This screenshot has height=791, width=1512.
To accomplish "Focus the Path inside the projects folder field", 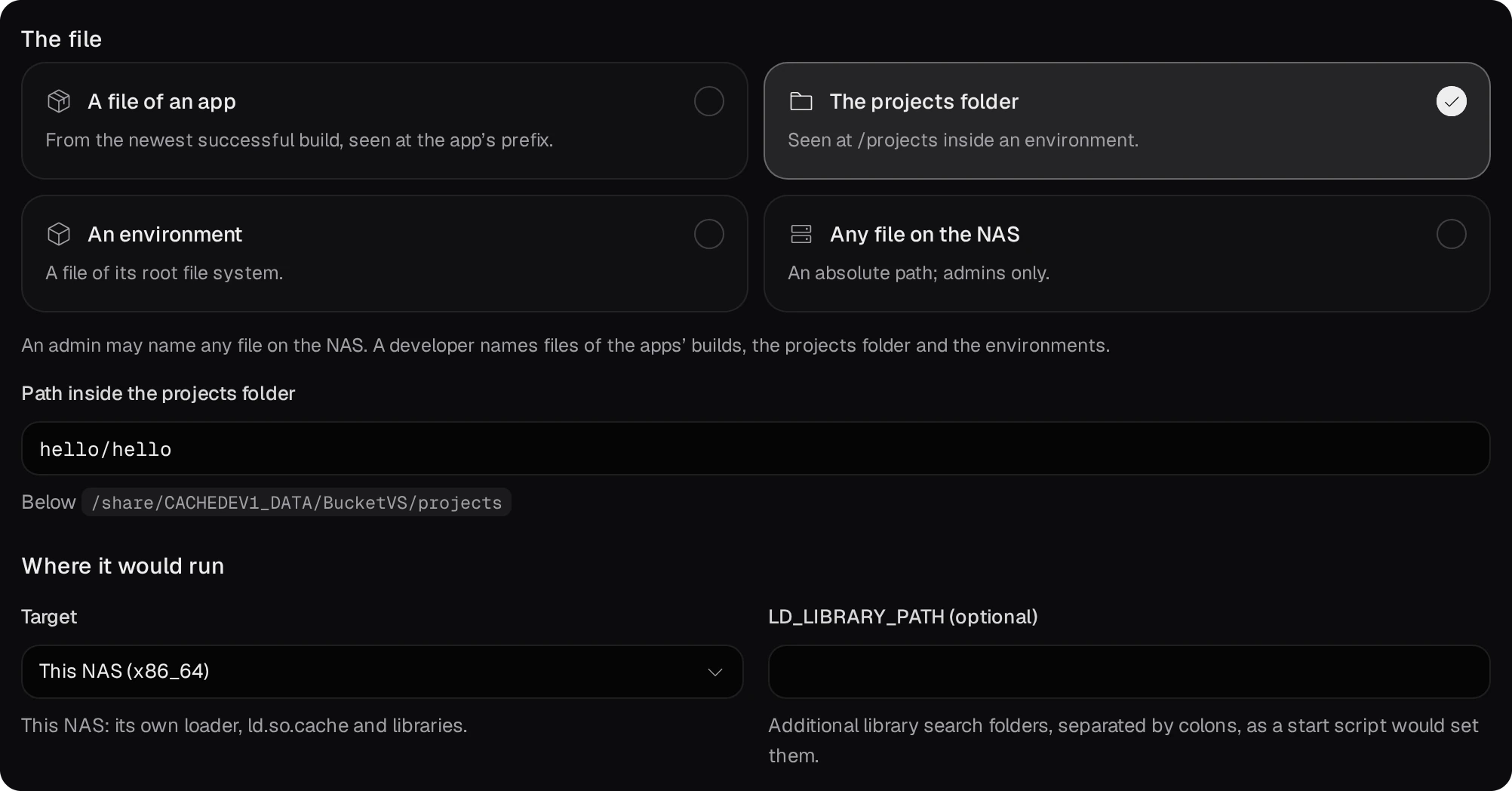I will point(756,448).
